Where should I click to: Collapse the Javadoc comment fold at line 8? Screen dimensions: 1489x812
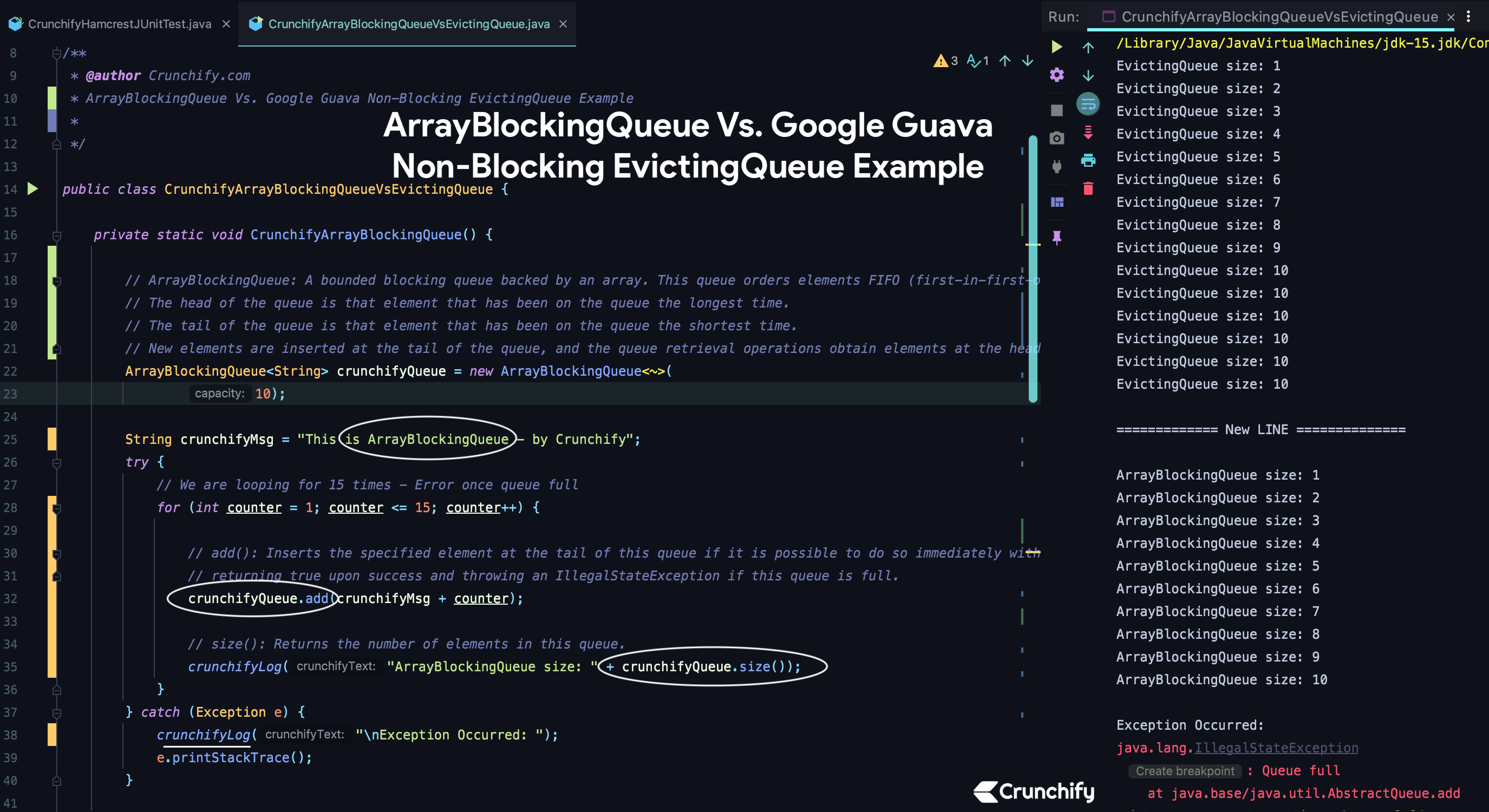57,54
